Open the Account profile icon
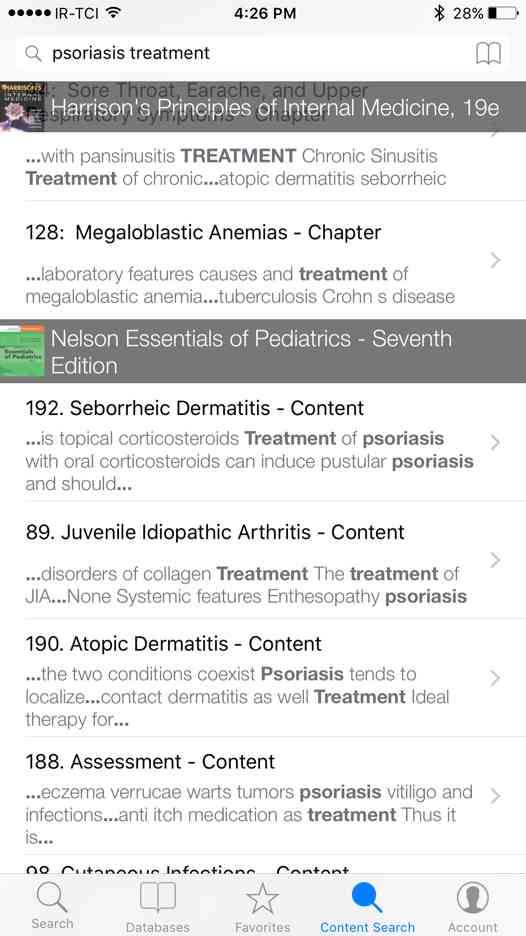 [472, 905]
